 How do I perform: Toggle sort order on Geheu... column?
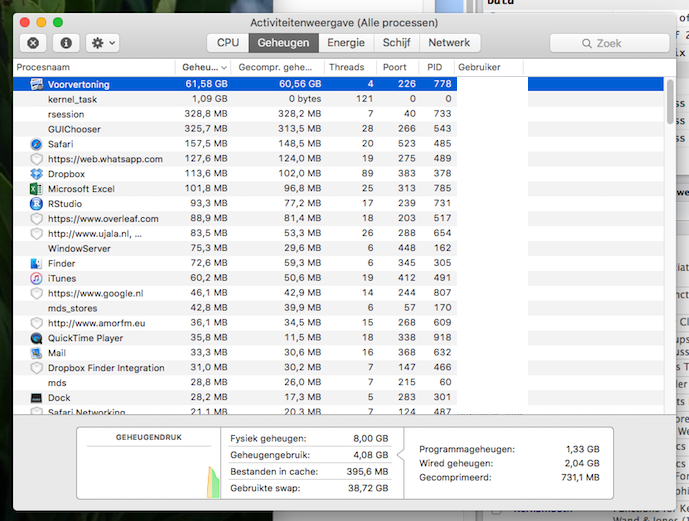click(204, 67)
